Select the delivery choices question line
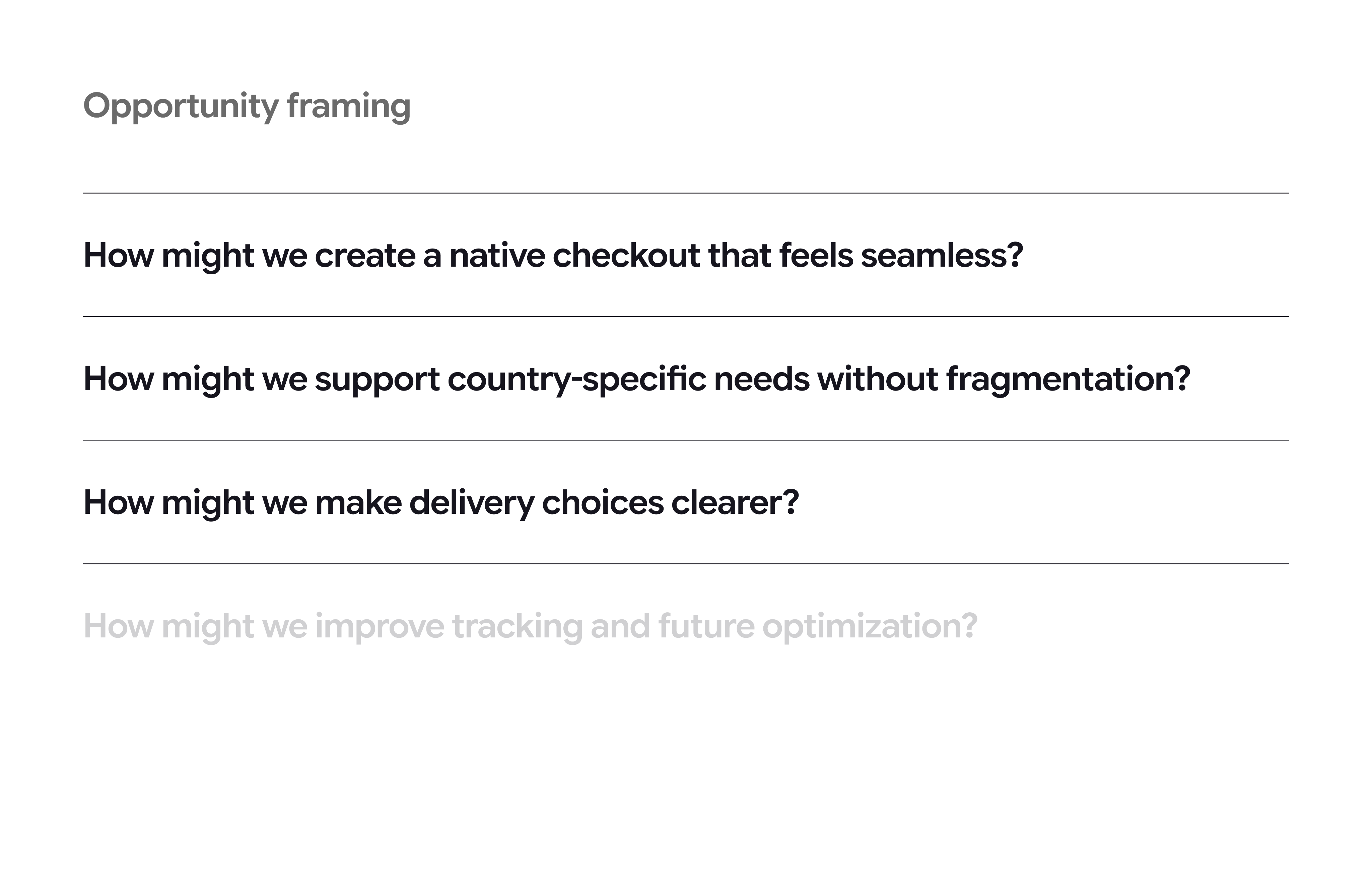This screenshot has width=1372, height=892. point(441,503)
